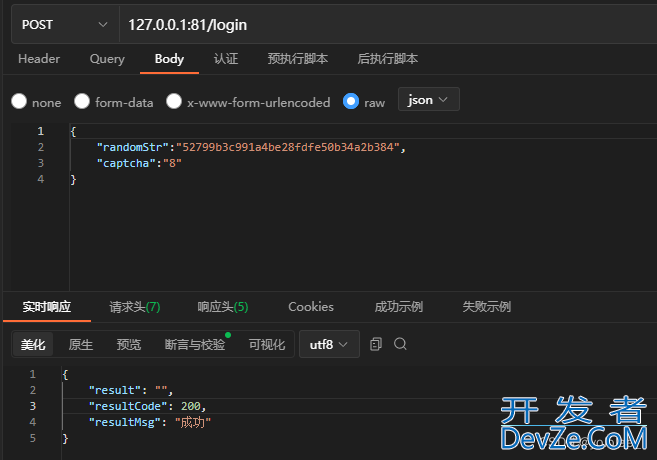Select the 美化 response view

point(33,344)
